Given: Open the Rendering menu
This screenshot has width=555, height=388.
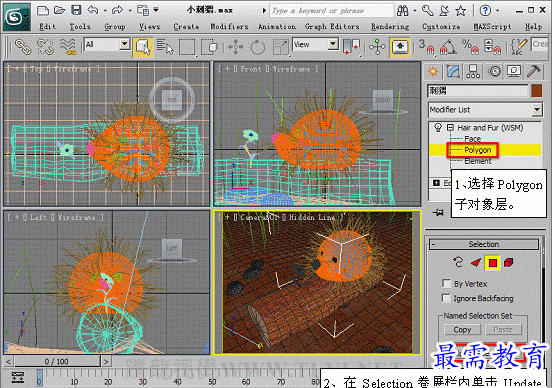Looking at the screenshot, I should coord(390,27).
